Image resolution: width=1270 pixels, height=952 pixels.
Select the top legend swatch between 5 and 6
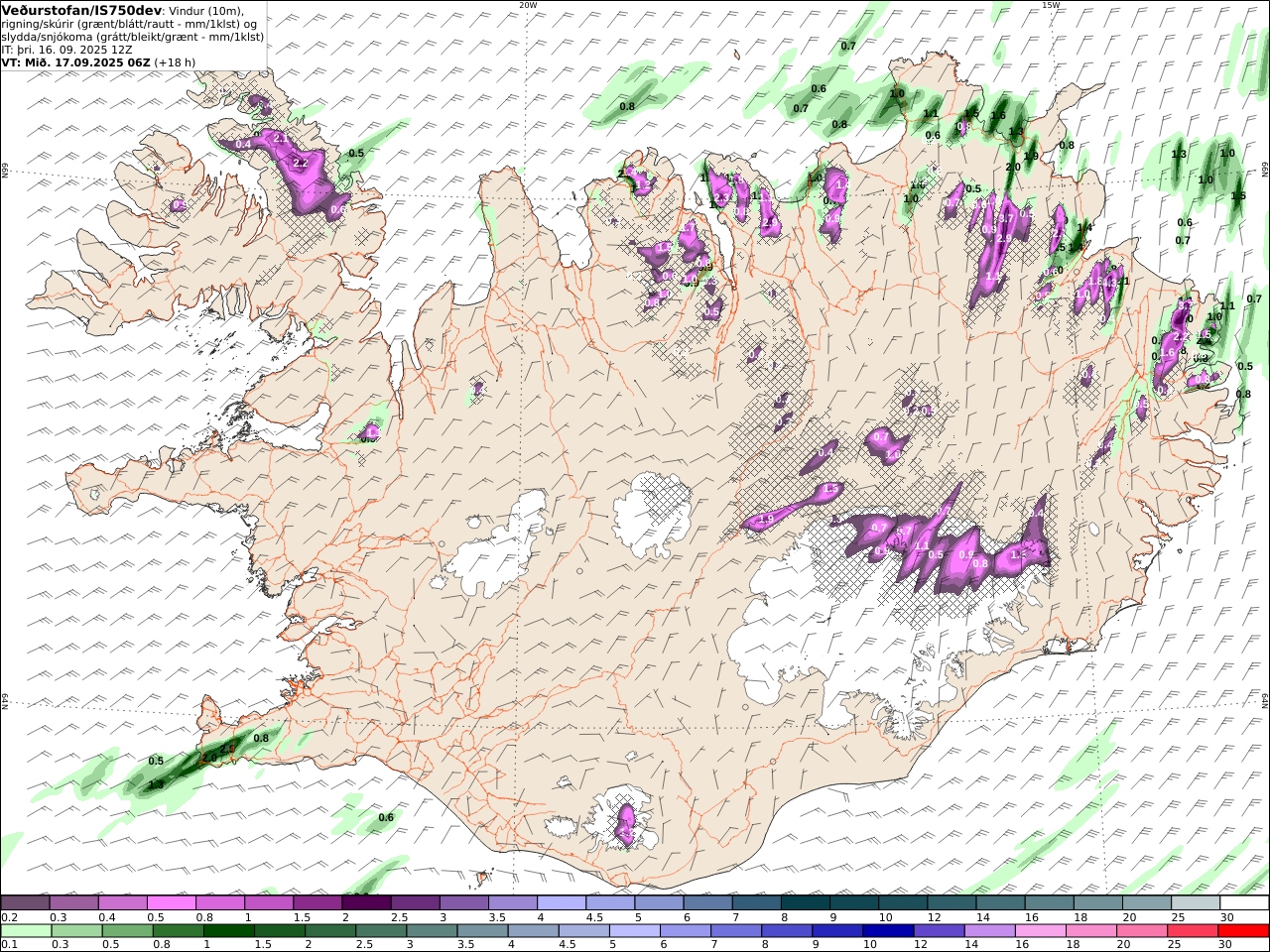pyautogui.click(x=659, y=903)
